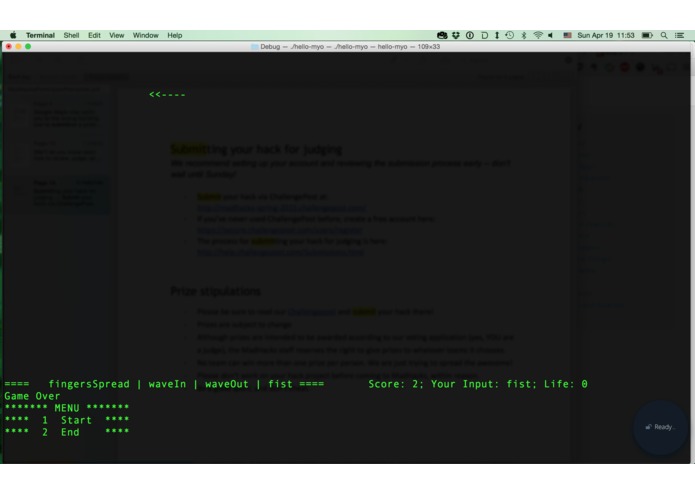Open the Terminal application menu
Screen dimensions: 695x494
(40, 35)
